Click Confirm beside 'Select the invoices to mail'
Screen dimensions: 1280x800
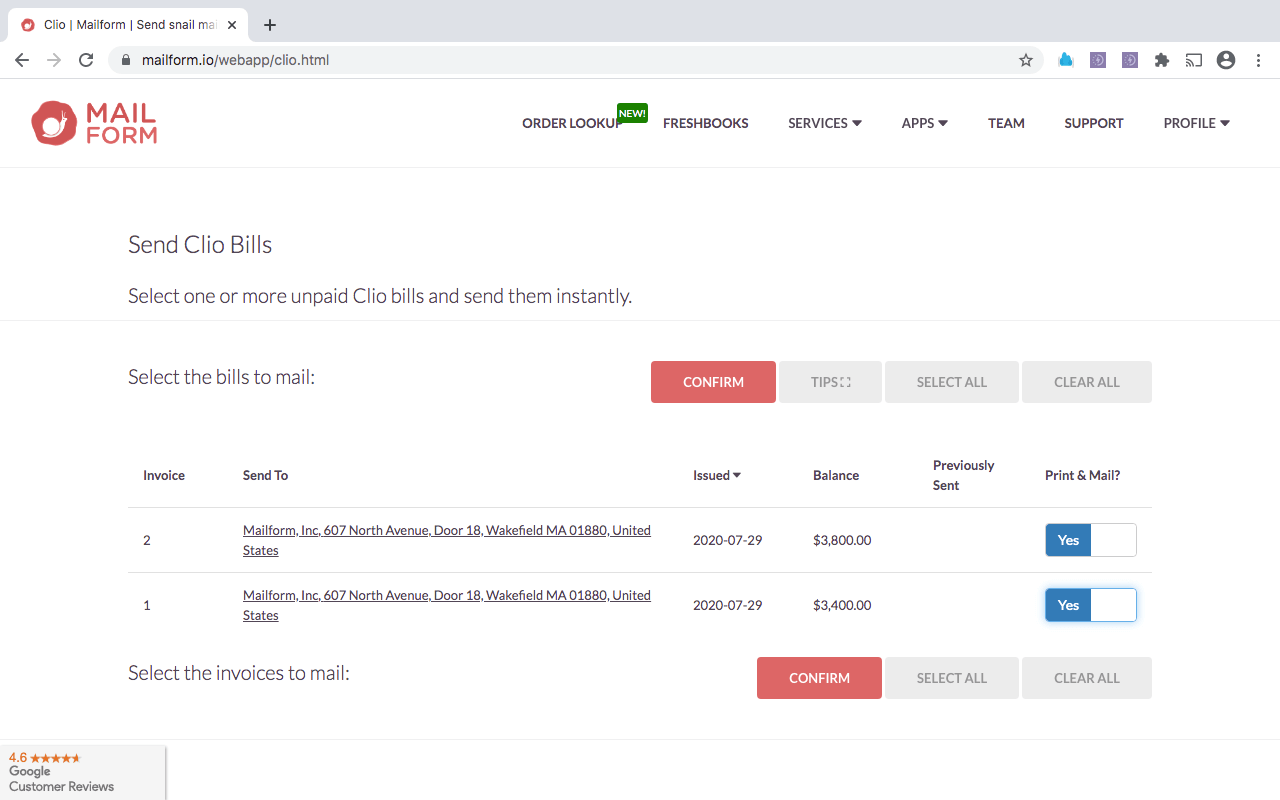pos(819,678)
